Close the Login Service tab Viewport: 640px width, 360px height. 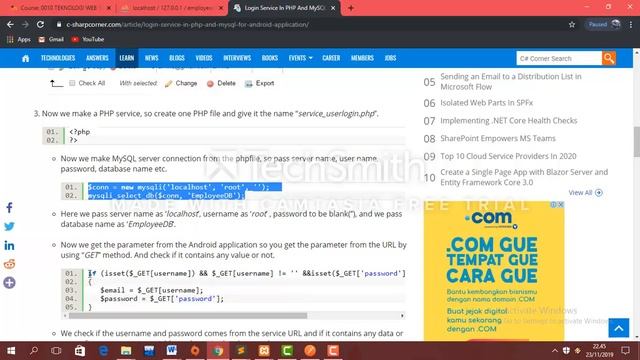click(x=333, y=8)
